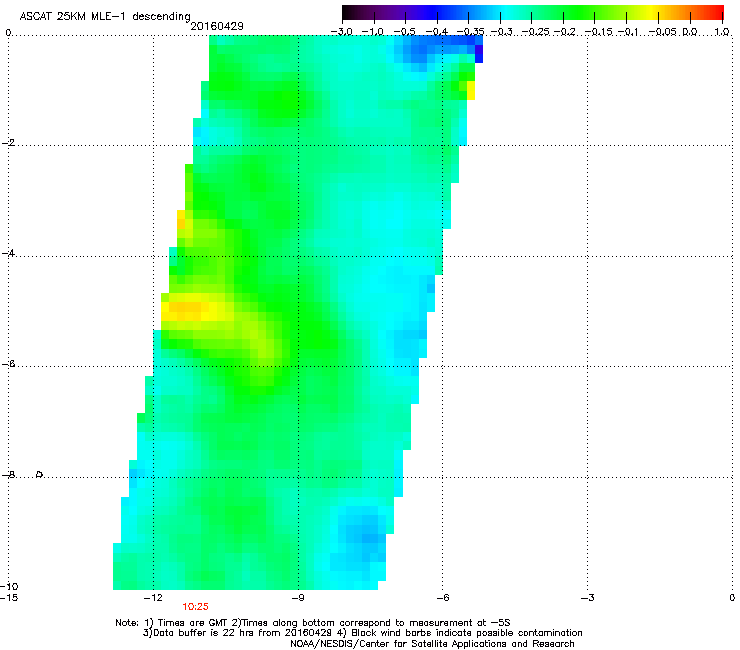Click the -1.0 color scale label
This screenshot has width=740, height=650.
[x=372, y=32]
